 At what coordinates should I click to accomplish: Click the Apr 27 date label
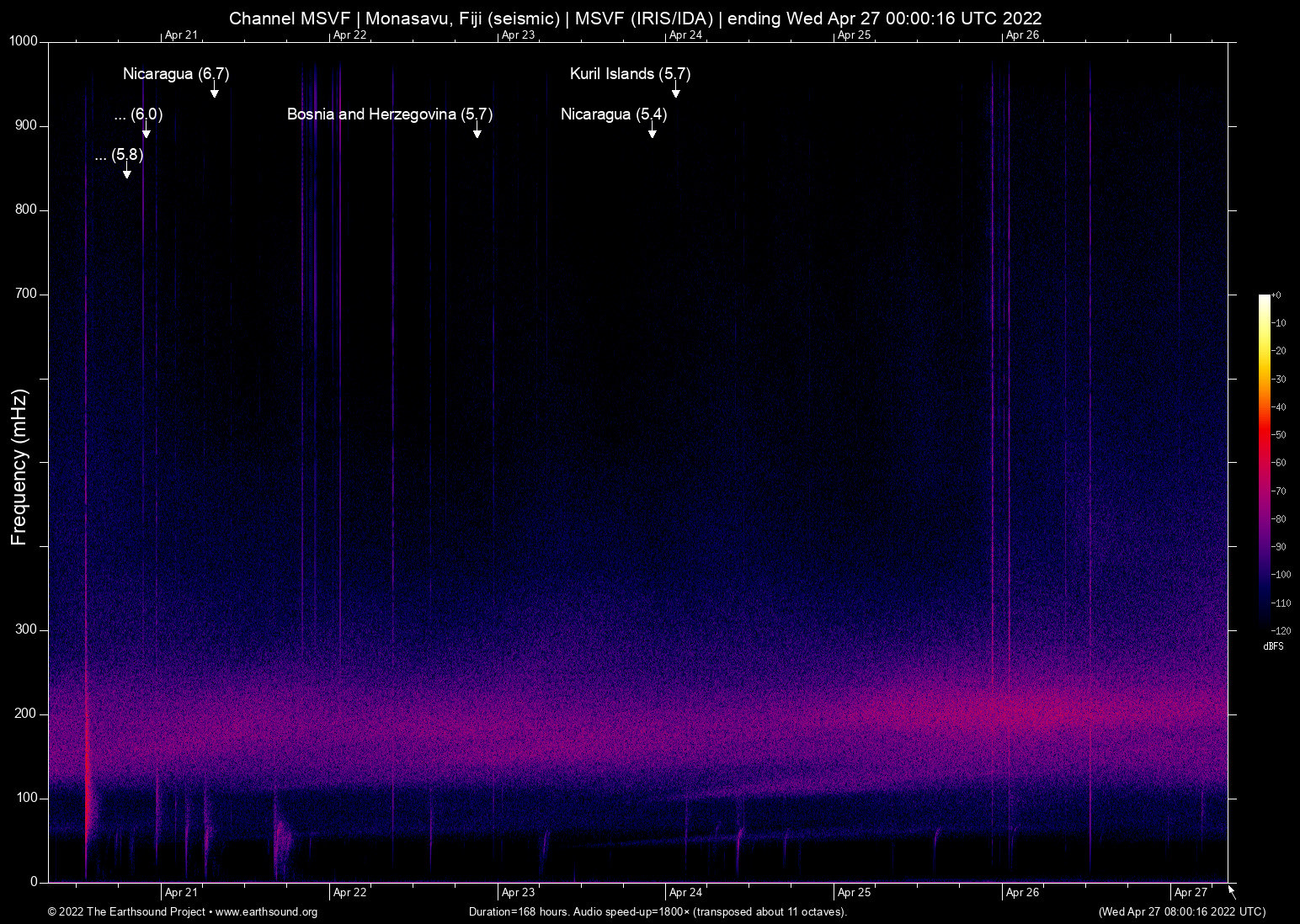tap(1192, 893)
